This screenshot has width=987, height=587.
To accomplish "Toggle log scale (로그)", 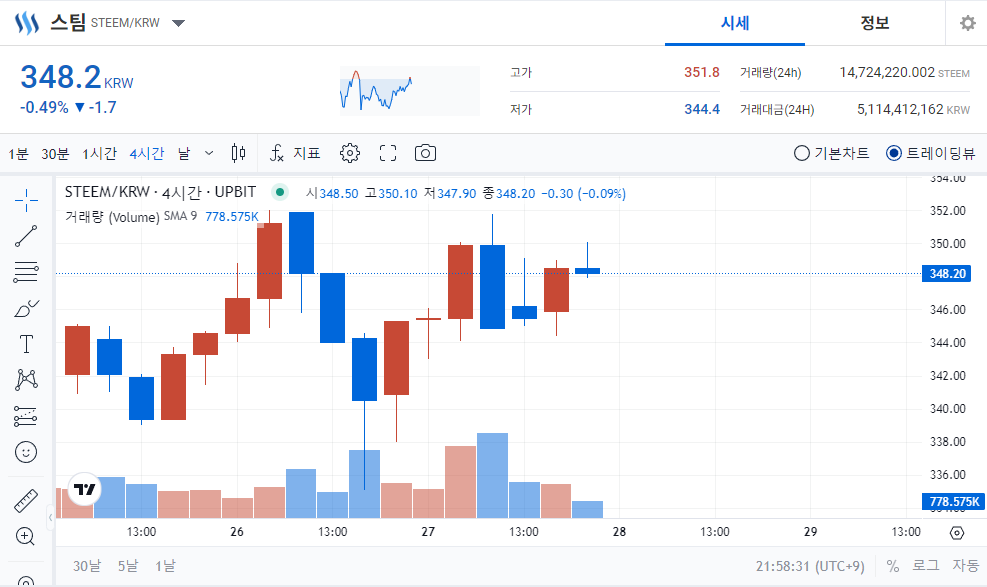I will pyautogui.click(x=926, y=566).
